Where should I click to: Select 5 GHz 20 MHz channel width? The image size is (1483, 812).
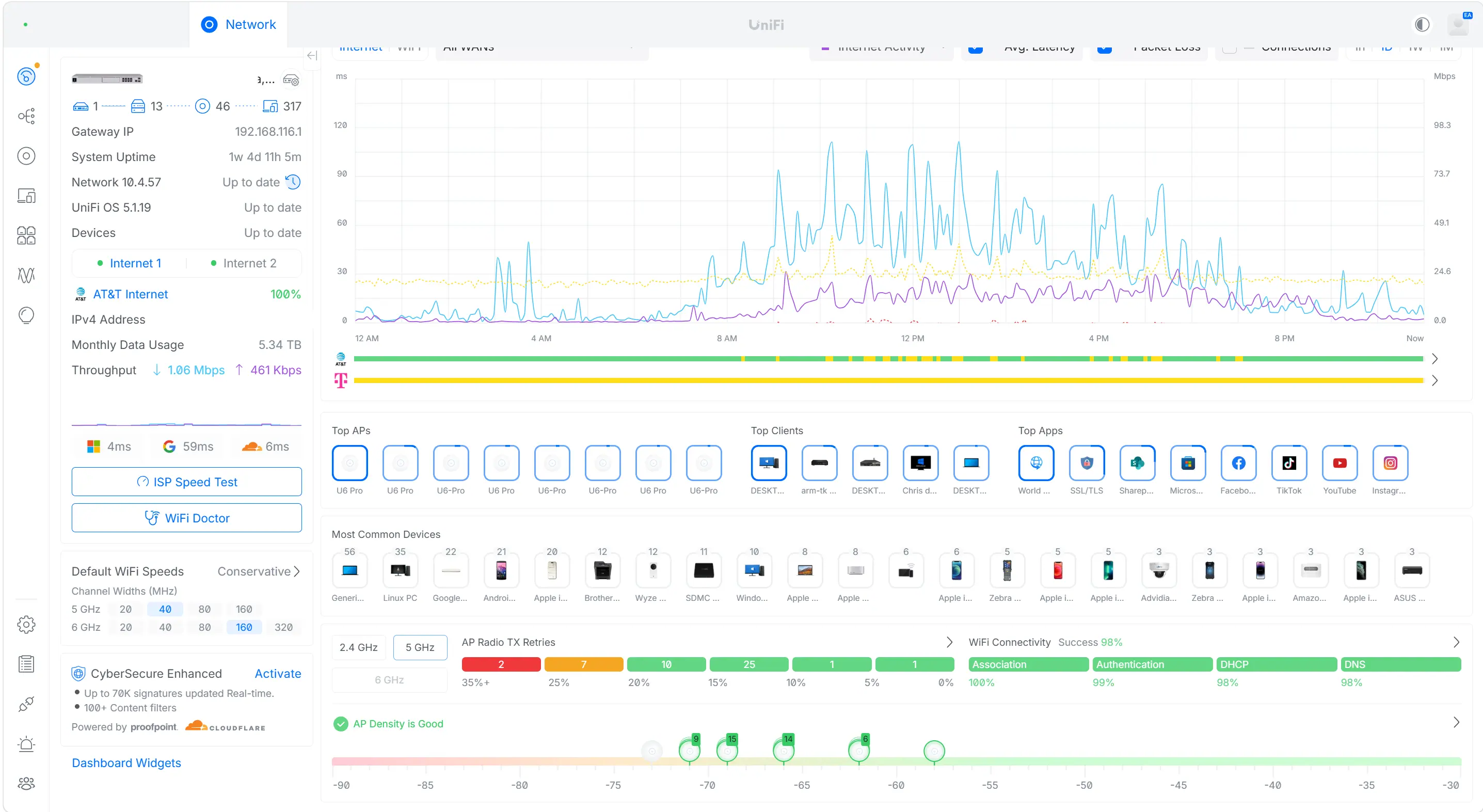click(x=125, y=609)
